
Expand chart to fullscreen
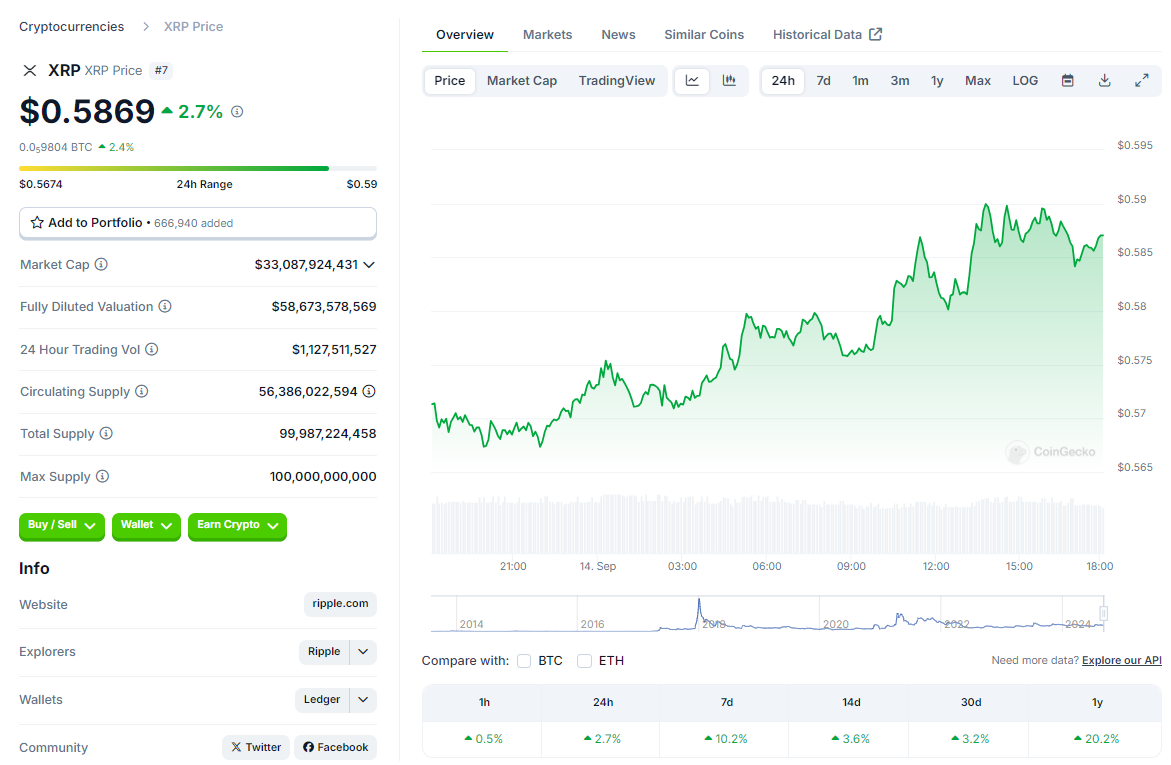(x=1142, y=81)
